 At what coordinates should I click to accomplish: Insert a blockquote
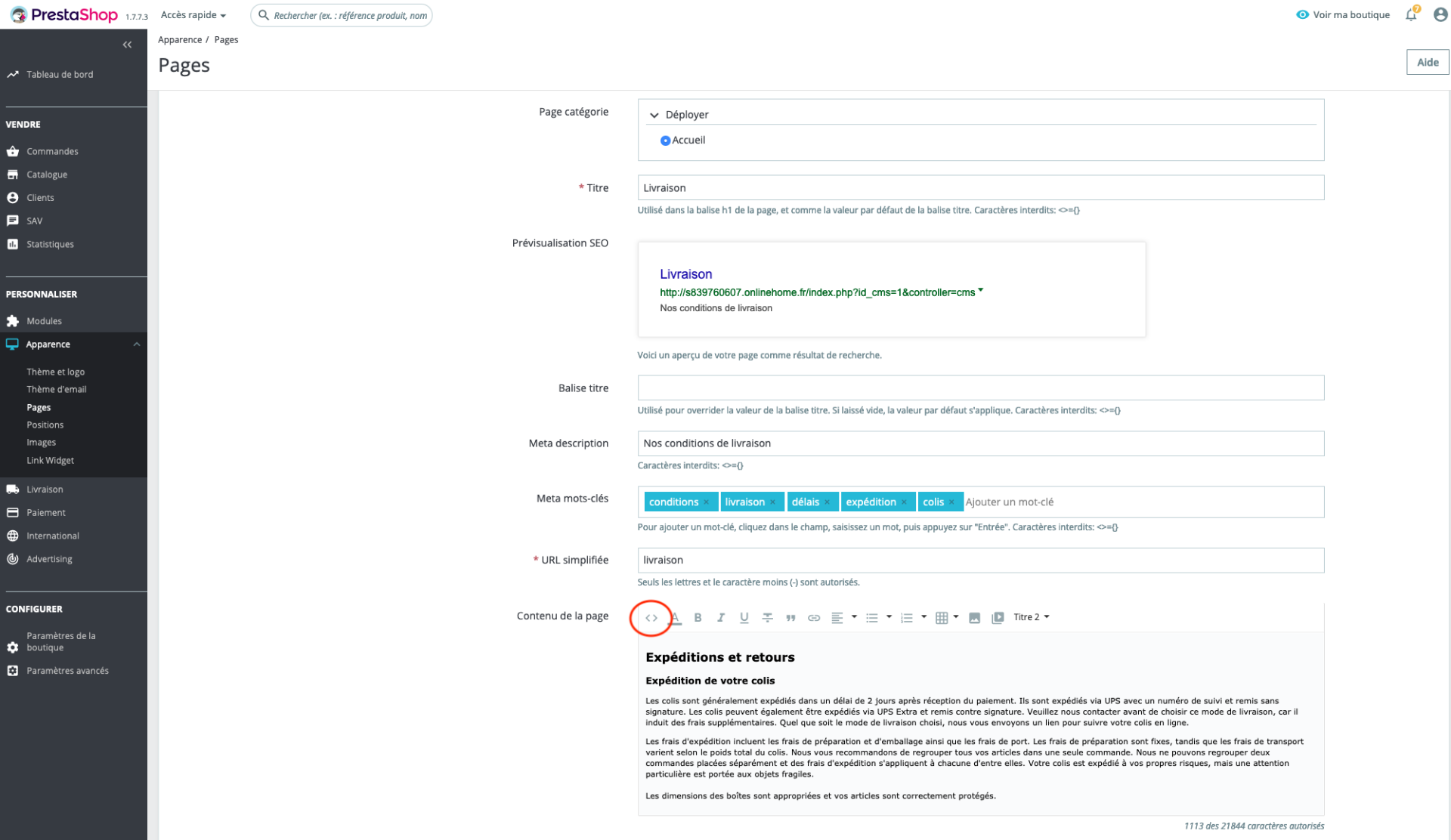click(790, 618)
